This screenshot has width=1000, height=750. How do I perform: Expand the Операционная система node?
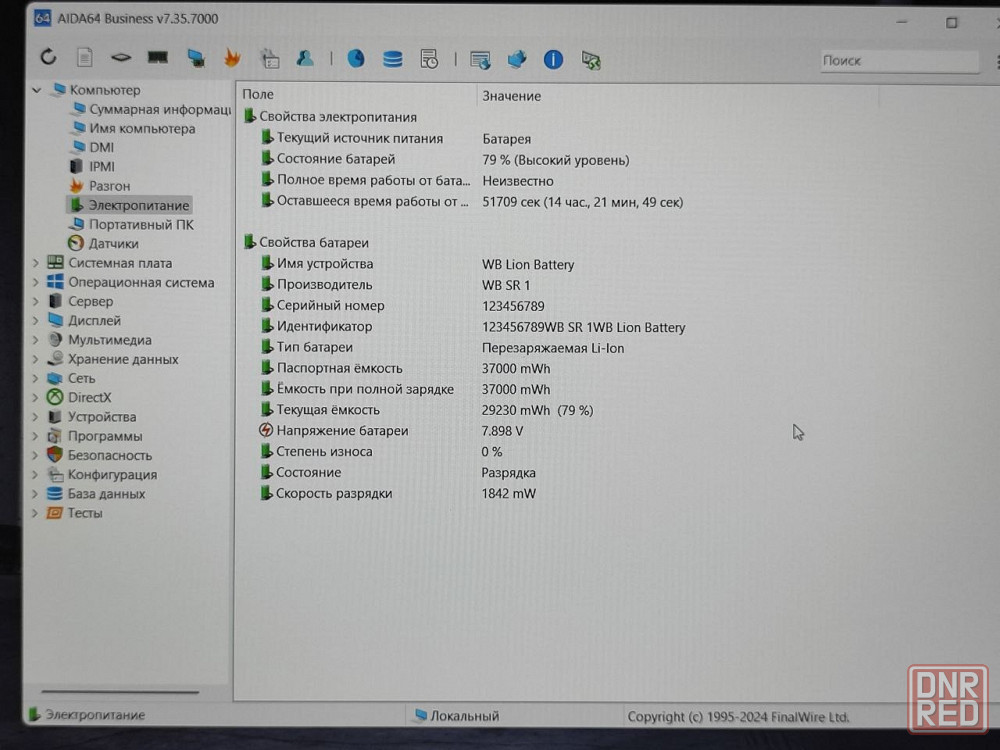[36, 282]
